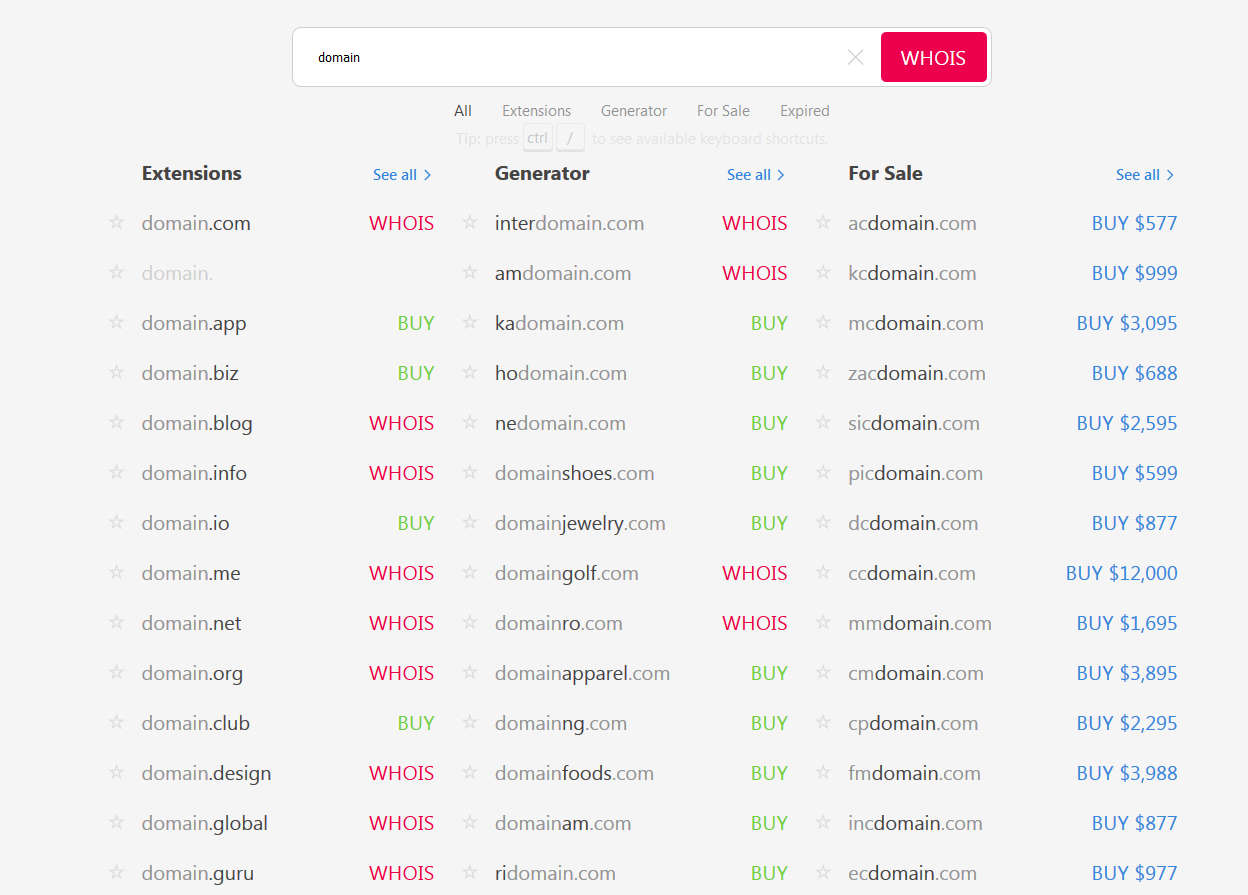Open the ridomain.com result
This screenshot has height=895, width=1248.
pos(555,873)
